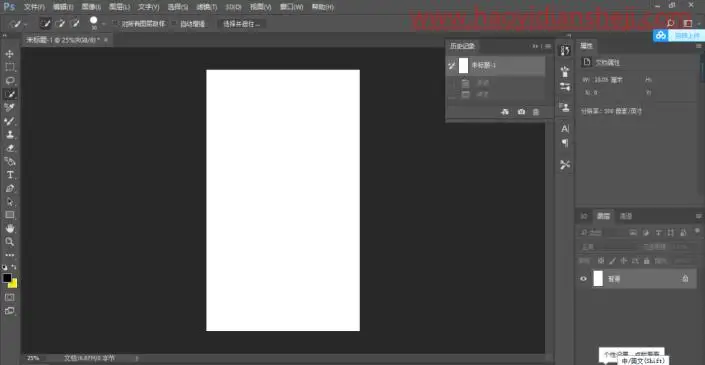Click the workspace switcher icon
This screenshot has width=705, height=365.
click(x=687, y=23)
